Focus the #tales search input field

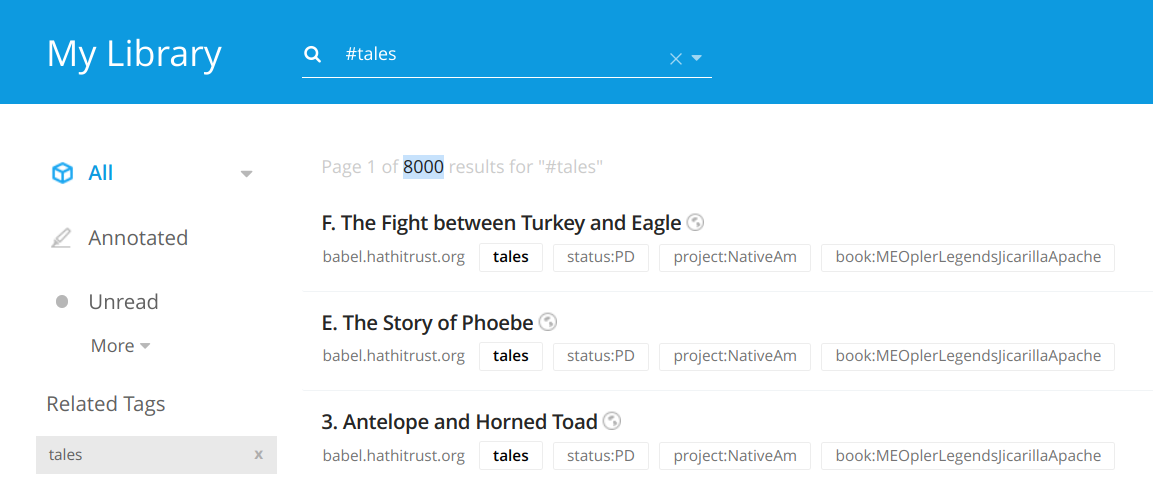[x=500, y=55]
